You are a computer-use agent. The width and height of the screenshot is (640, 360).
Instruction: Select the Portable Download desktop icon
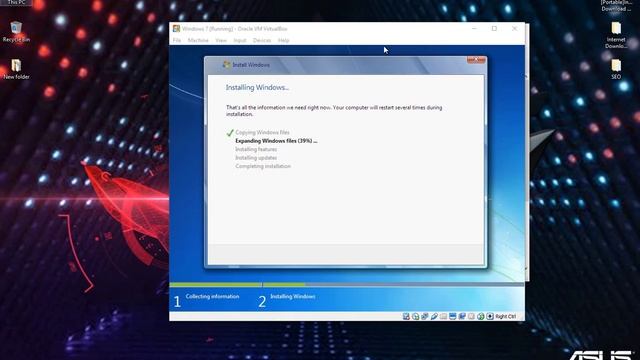pyautogui.click(x=616, y=6)
